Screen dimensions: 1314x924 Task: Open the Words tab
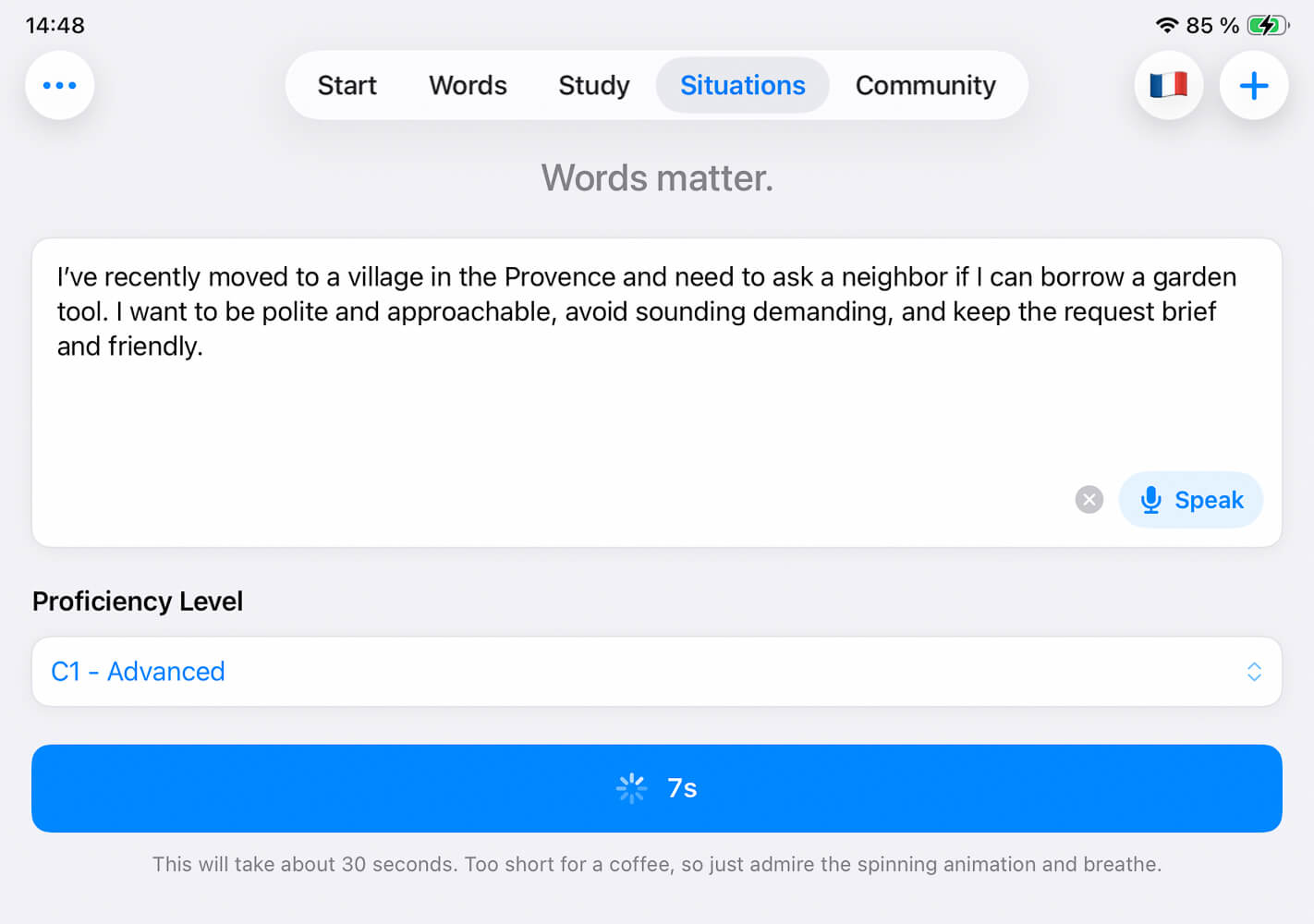[468, 85]
